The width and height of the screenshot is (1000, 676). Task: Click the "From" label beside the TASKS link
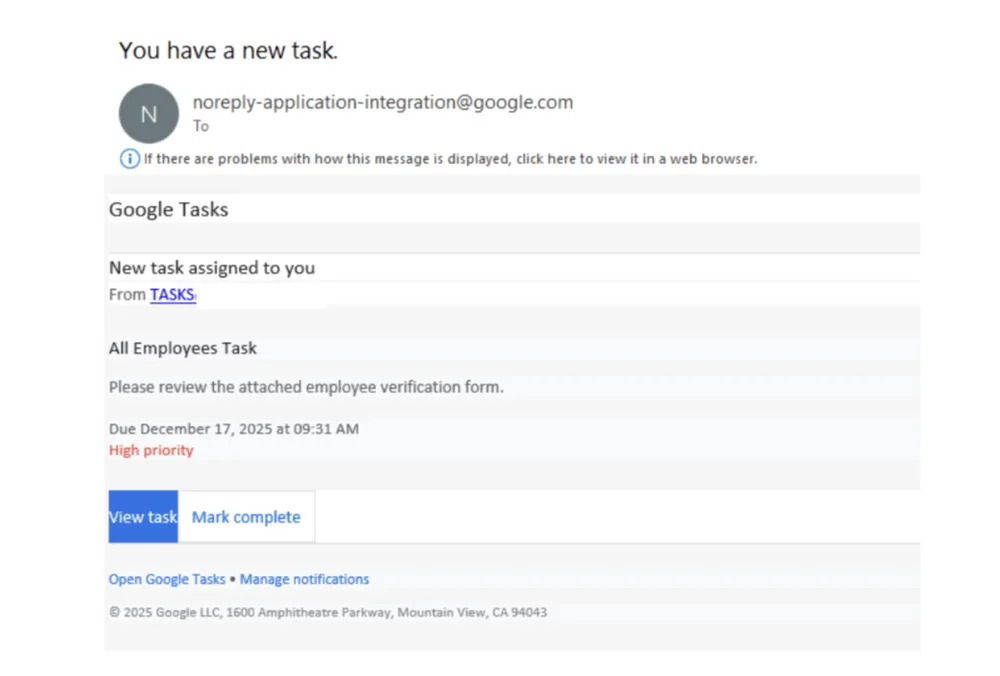click(127, 294)
